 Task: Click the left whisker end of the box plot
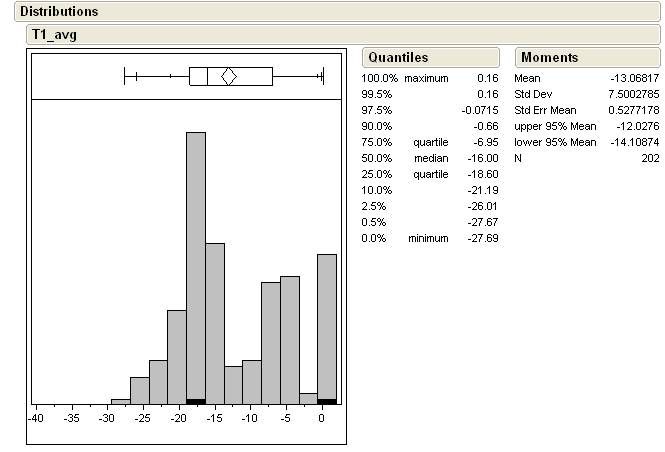(x=124, y=76)
